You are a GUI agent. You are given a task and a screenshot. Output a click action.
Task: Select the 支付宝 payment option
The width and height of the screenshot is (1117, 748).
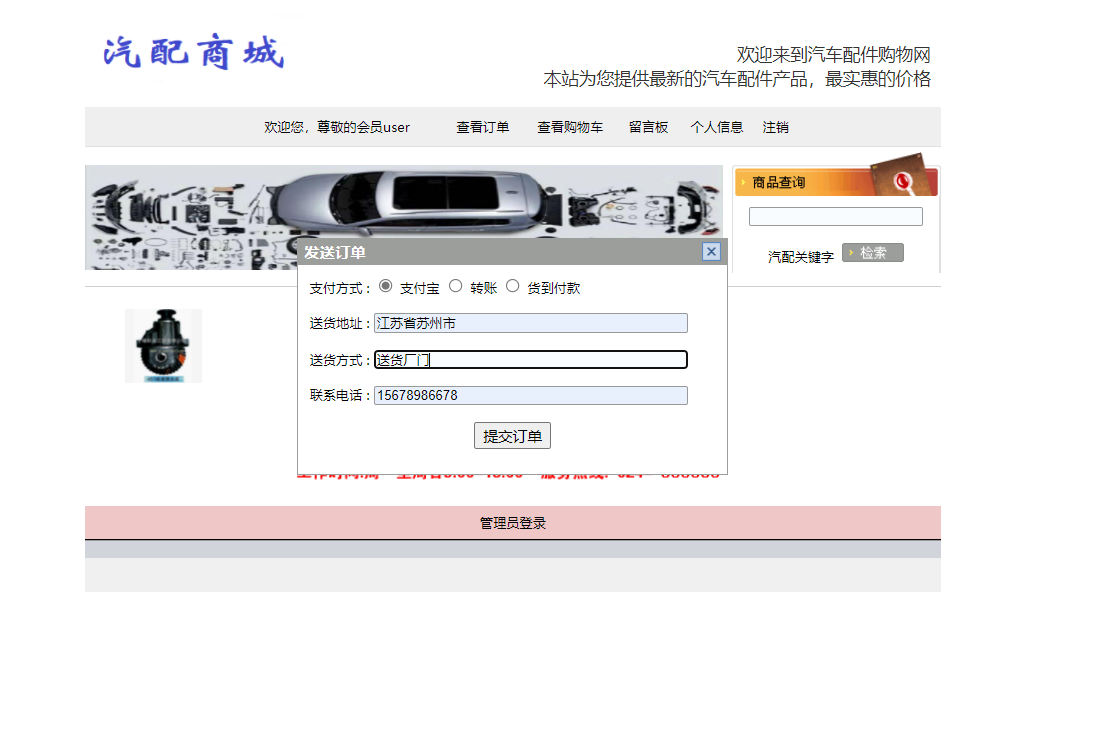pos(385,285)
